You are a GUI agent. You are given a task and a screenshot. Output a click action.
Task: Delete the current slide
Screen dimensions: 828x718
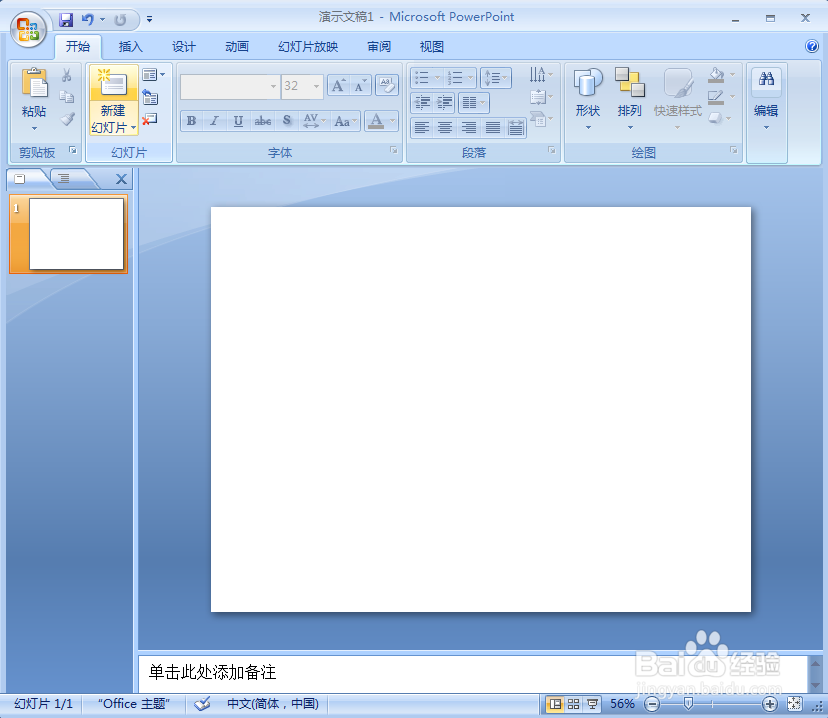coord(150,119)
